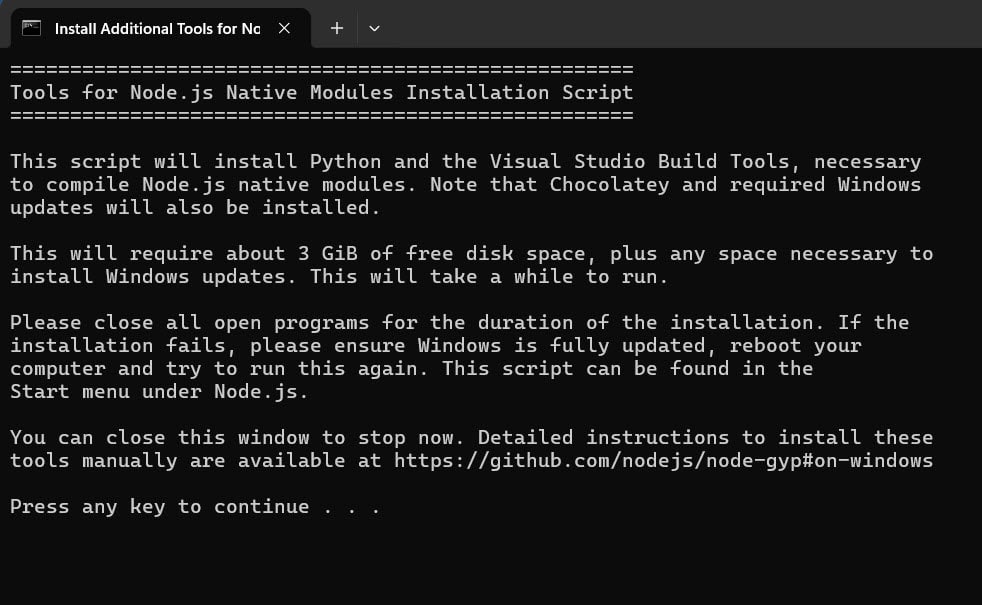
Task: Click the bottom equals-sign separator line
Action: coord(322,115)
